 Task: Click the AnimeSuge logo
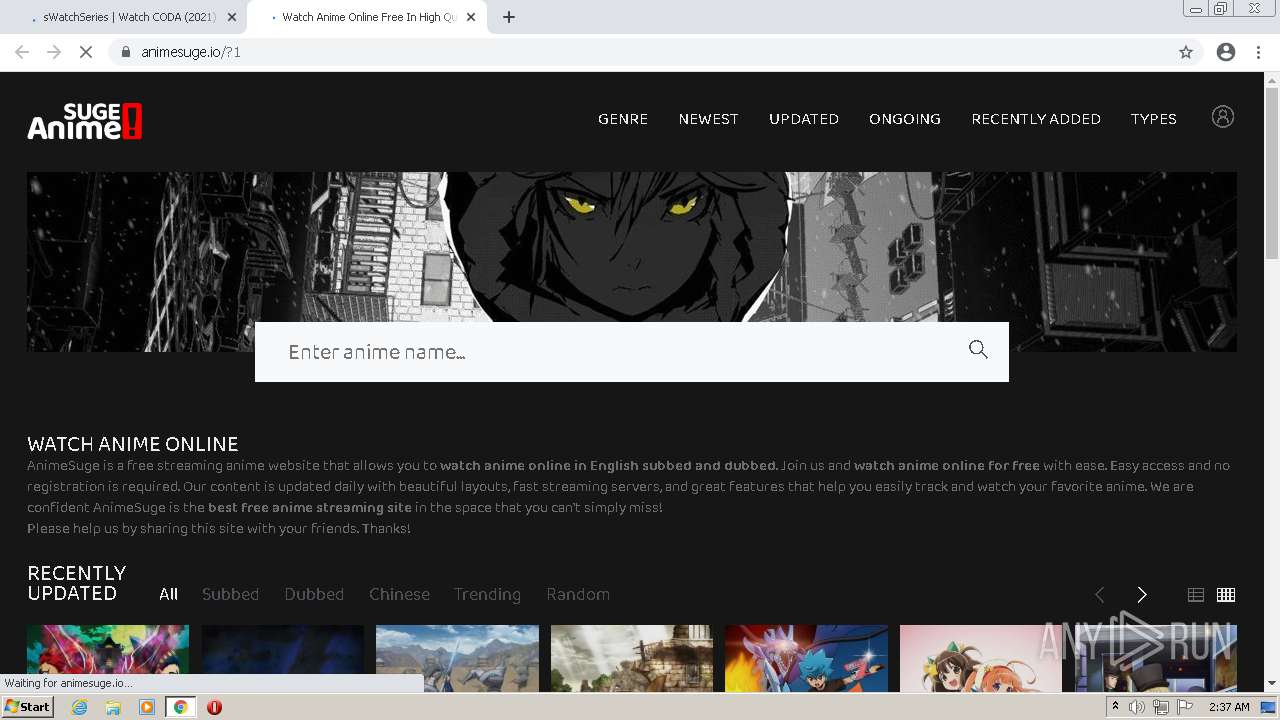point(84,121)
